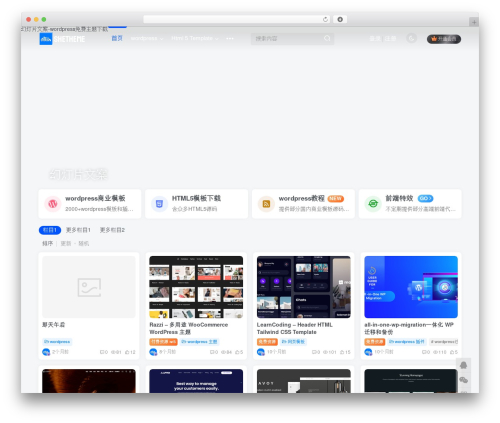Click the orange free badge on LearnCoding post
This screenshot has height=423, width=500.
pyautogui.click(x=267, y=342)
